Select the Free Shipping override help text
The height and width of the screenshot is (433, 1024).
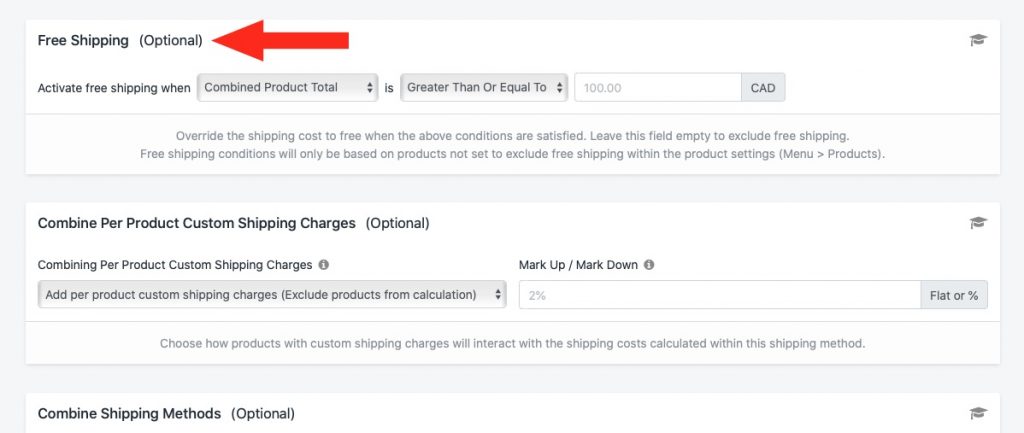tap(513, 146)
